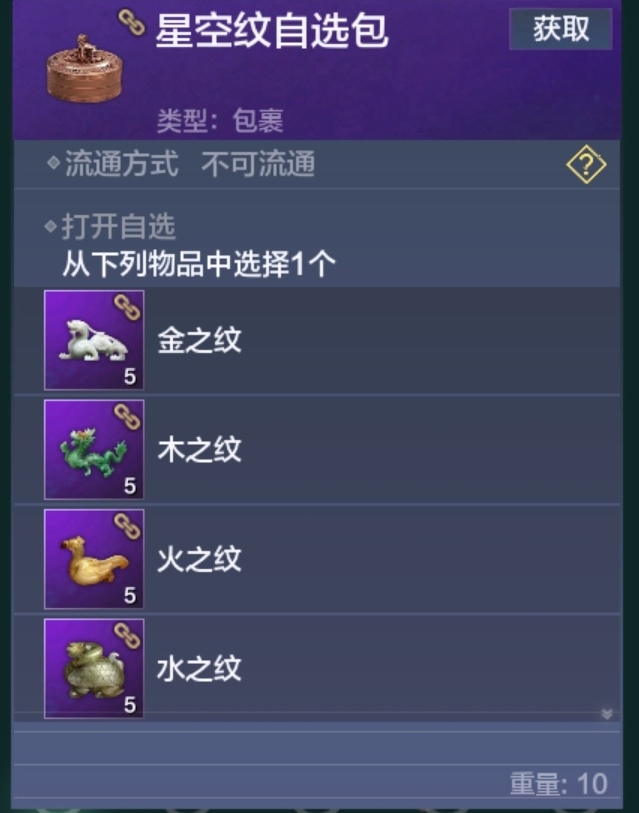639x813 pixels.
Task: Click the bound chain icon on 金之纹
Action: (x=127, y=307)
